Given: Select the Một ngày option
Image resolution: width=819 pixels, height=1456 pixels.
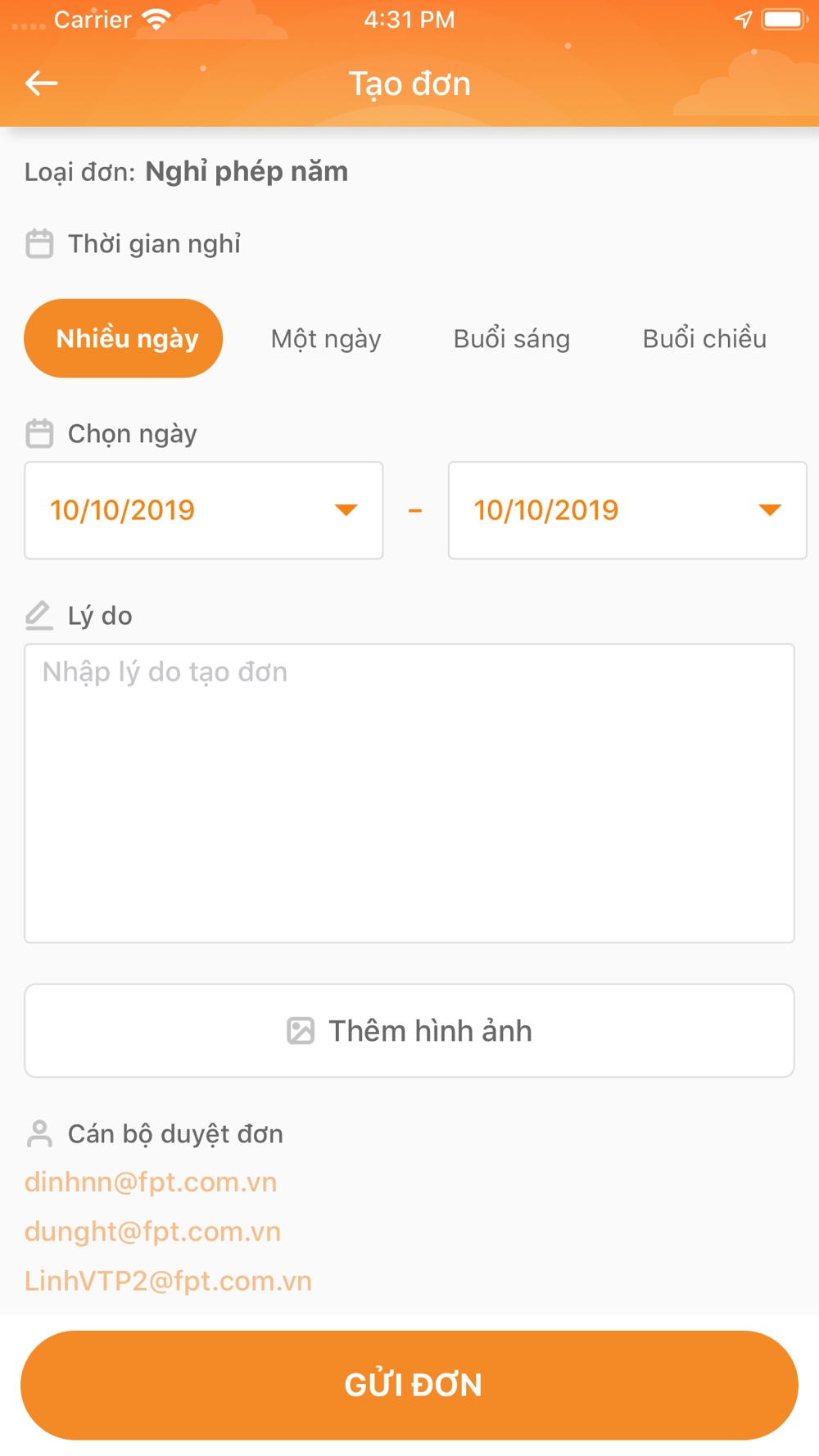Looking at the screenshot, I should tap(326, 338).
